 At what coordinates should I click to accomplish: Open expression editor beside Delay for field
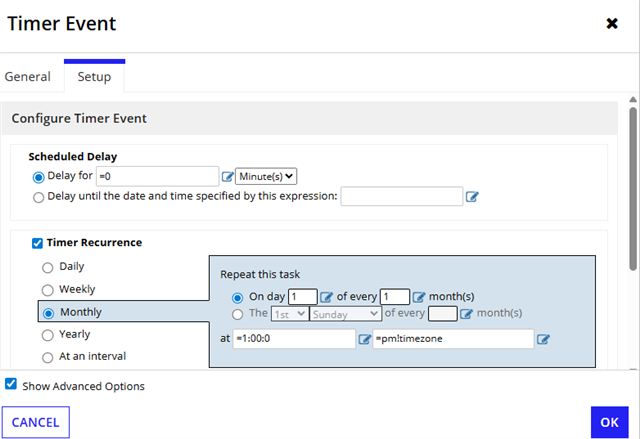226,177
